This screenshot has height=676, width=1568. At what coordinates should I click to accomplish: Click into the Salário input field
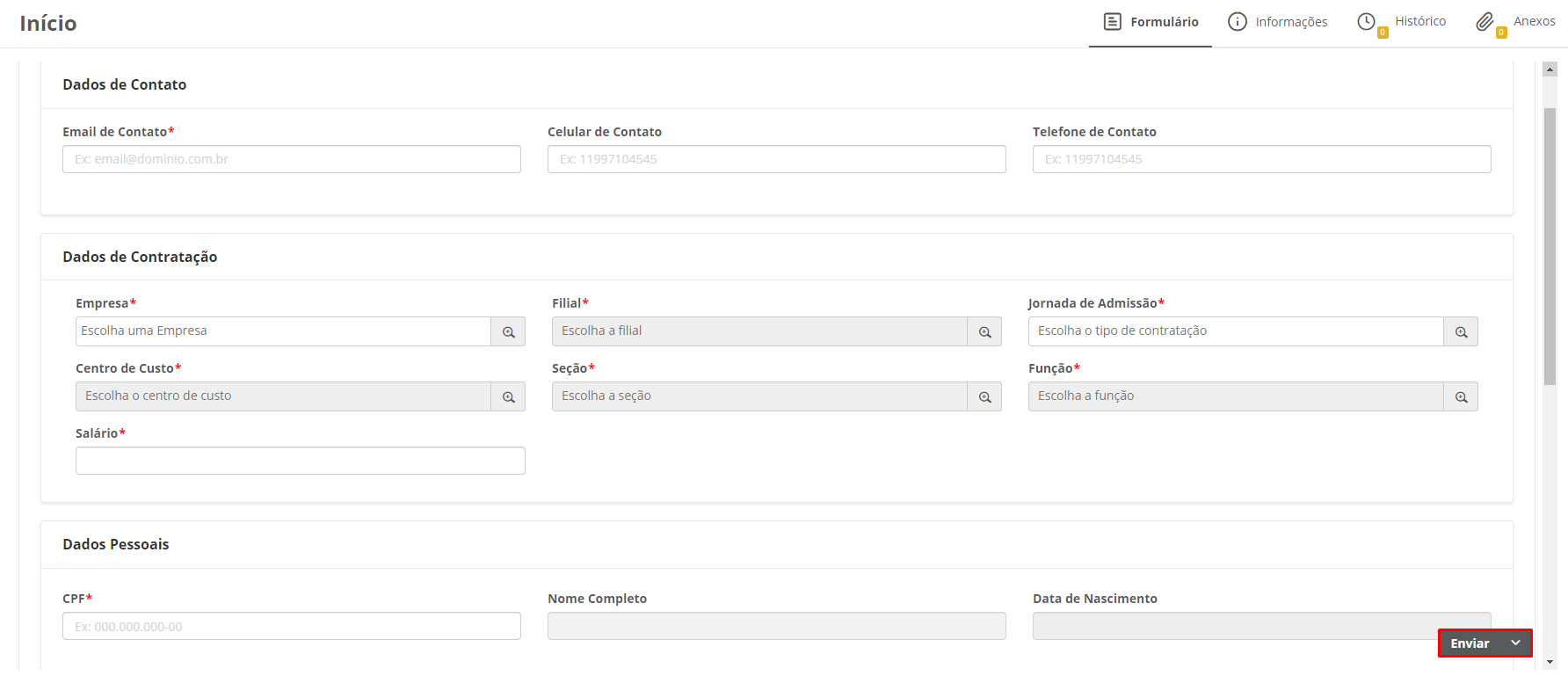[301, 461]
